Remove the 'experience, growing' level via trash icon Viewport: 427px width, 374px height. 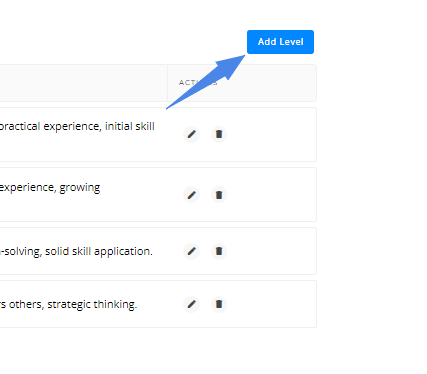(219, 195)
